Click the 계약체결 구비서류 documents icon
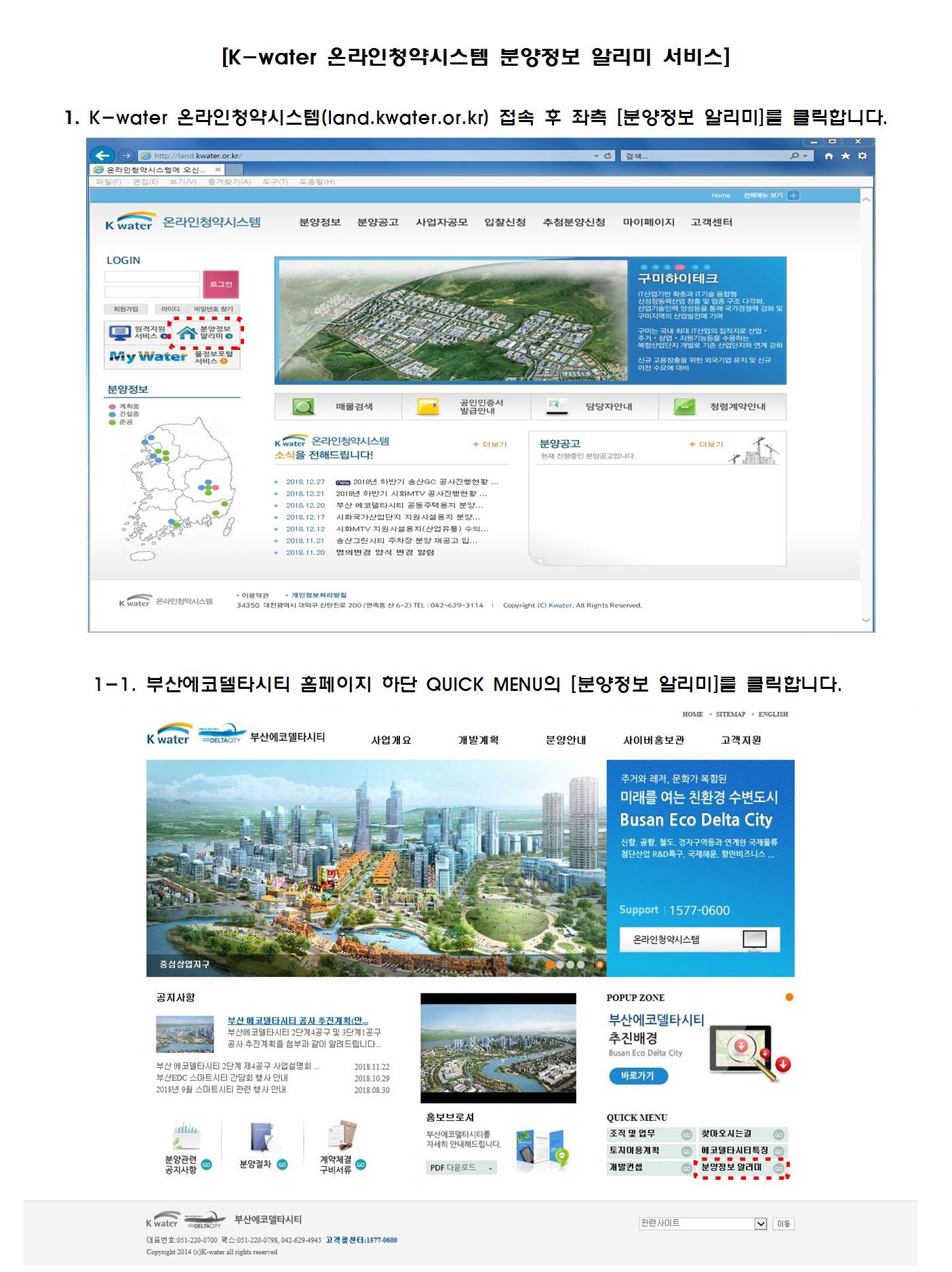The height and width of the screenshot is (1272, 952). coord(342,1135)
